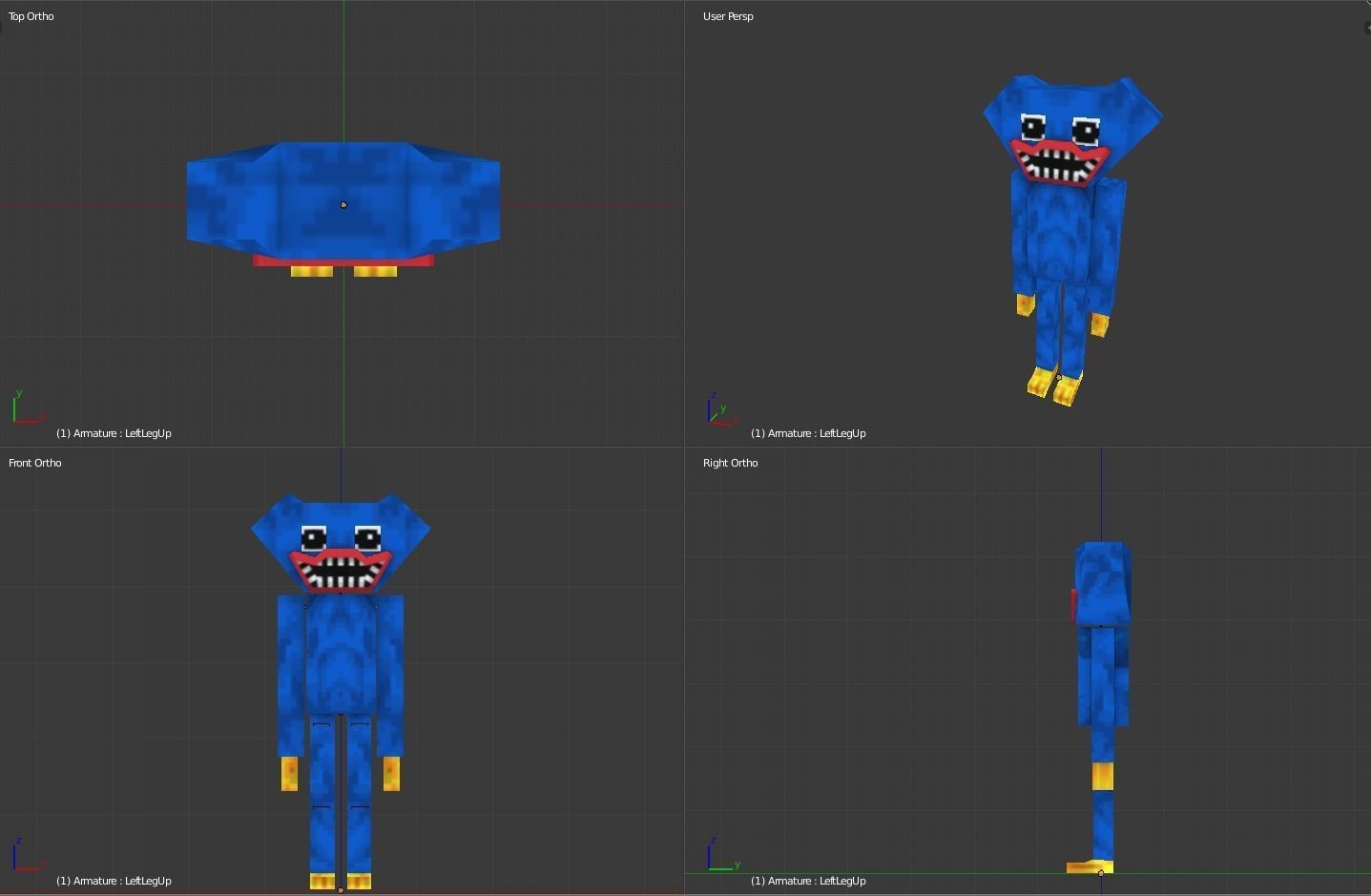Click the axis gizmo in the Front Ortho view
Screen dimensions: 1371x896
28,855
